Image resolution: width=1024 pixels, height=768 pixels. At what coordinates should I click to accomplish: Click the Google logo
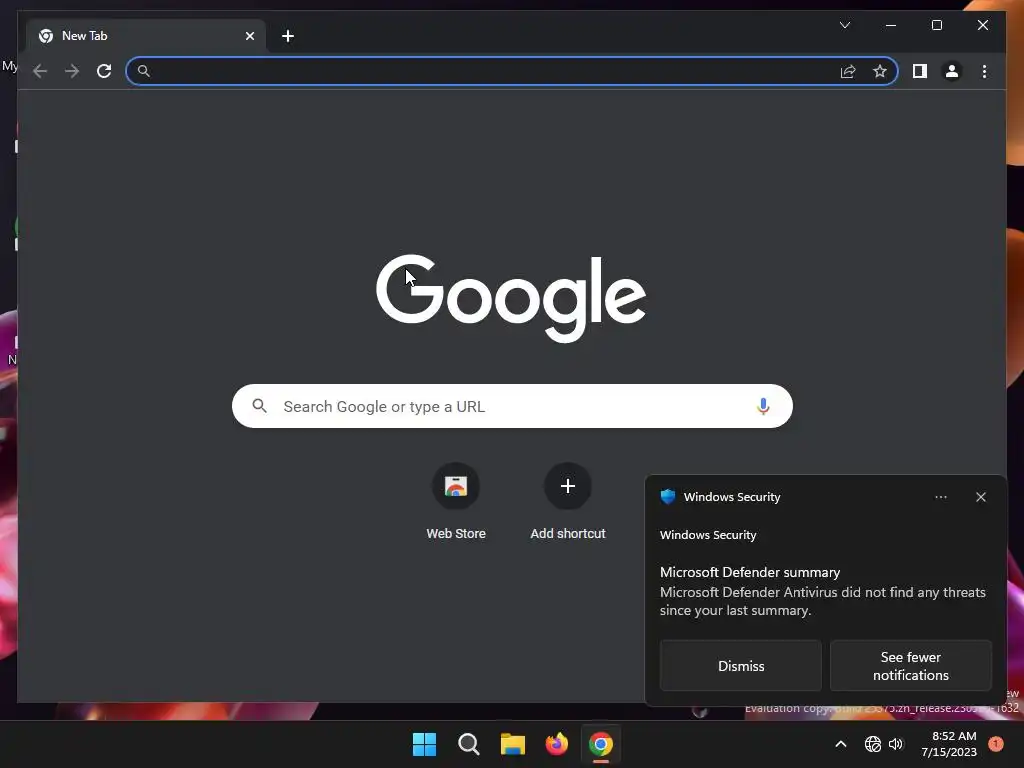pos(511,298)
